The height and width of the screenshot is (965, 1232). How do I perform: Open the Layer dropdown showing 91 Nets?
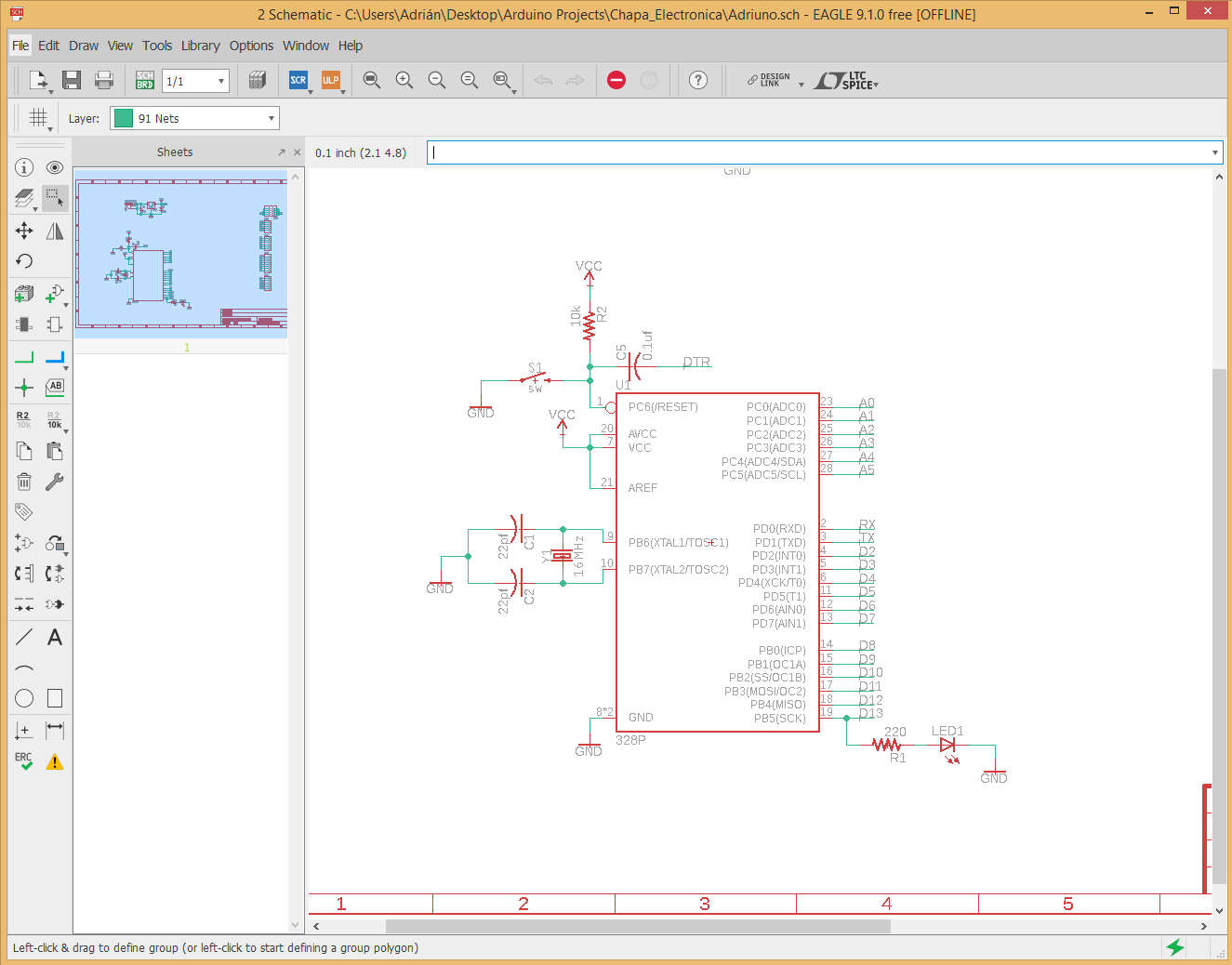(x=194, y=118)
